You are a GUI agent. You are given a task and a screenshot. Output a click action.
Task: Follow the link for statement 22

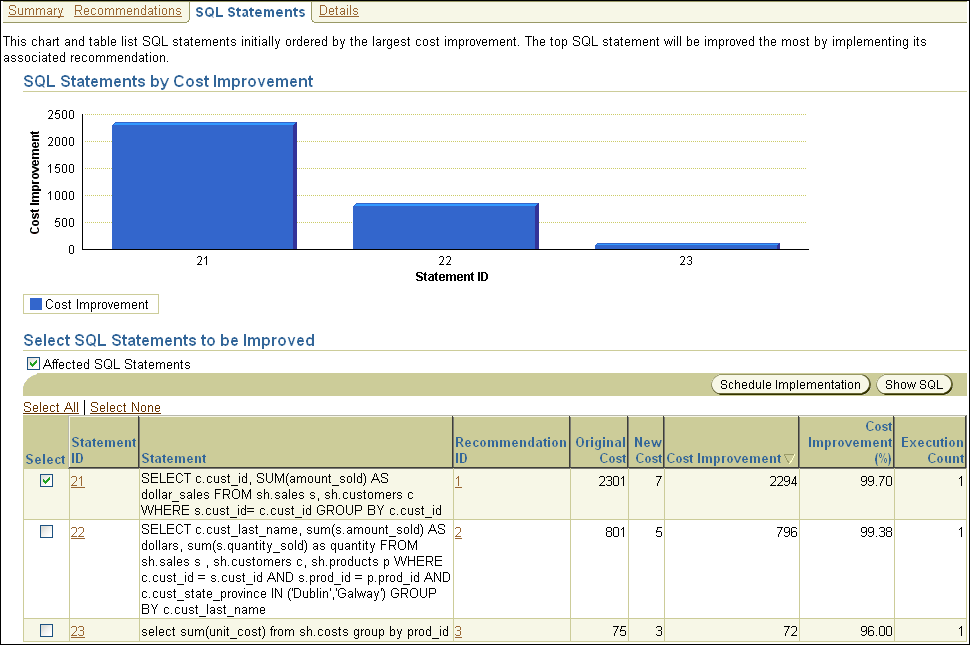coord(77,531)
